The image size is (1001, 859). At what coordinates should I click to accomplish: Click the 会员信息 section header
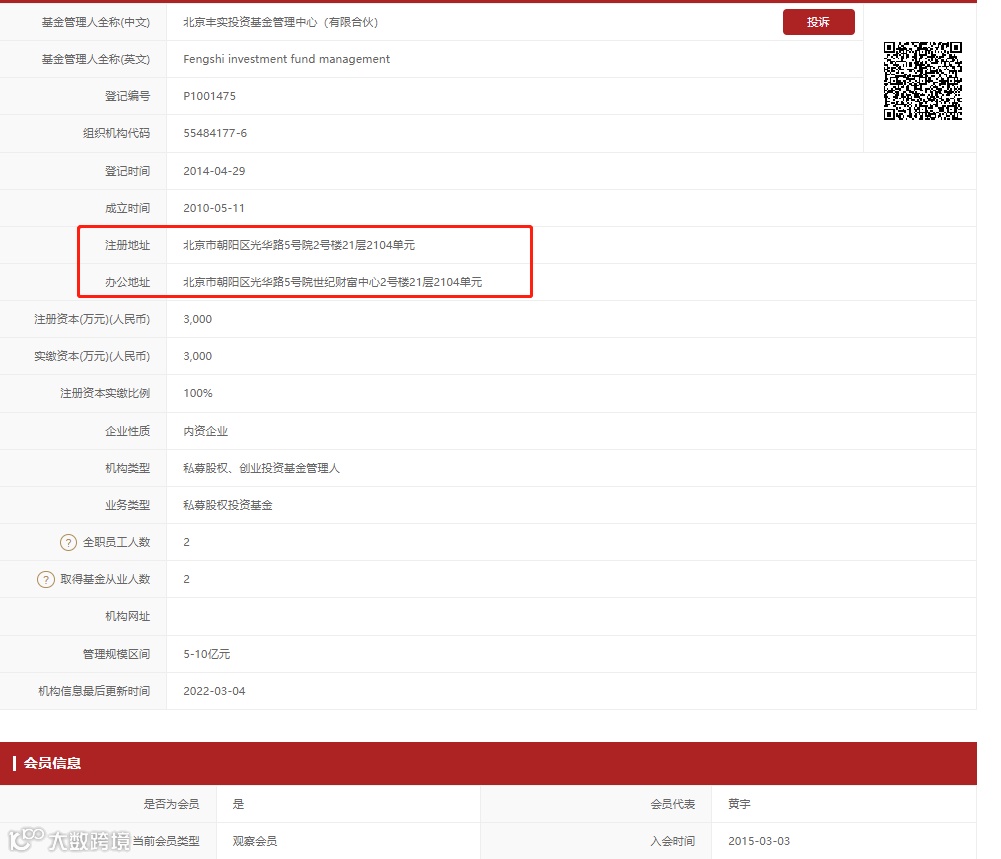488,763
